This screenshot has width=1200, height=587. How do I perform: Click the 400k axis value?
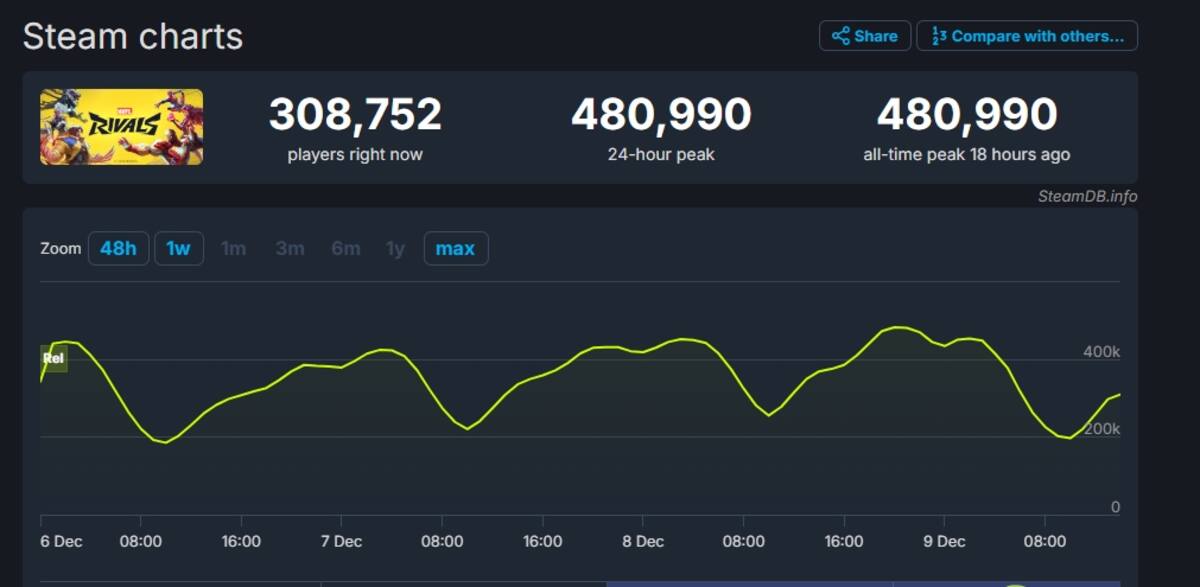pyautogui.click(x=1101, y=352)
